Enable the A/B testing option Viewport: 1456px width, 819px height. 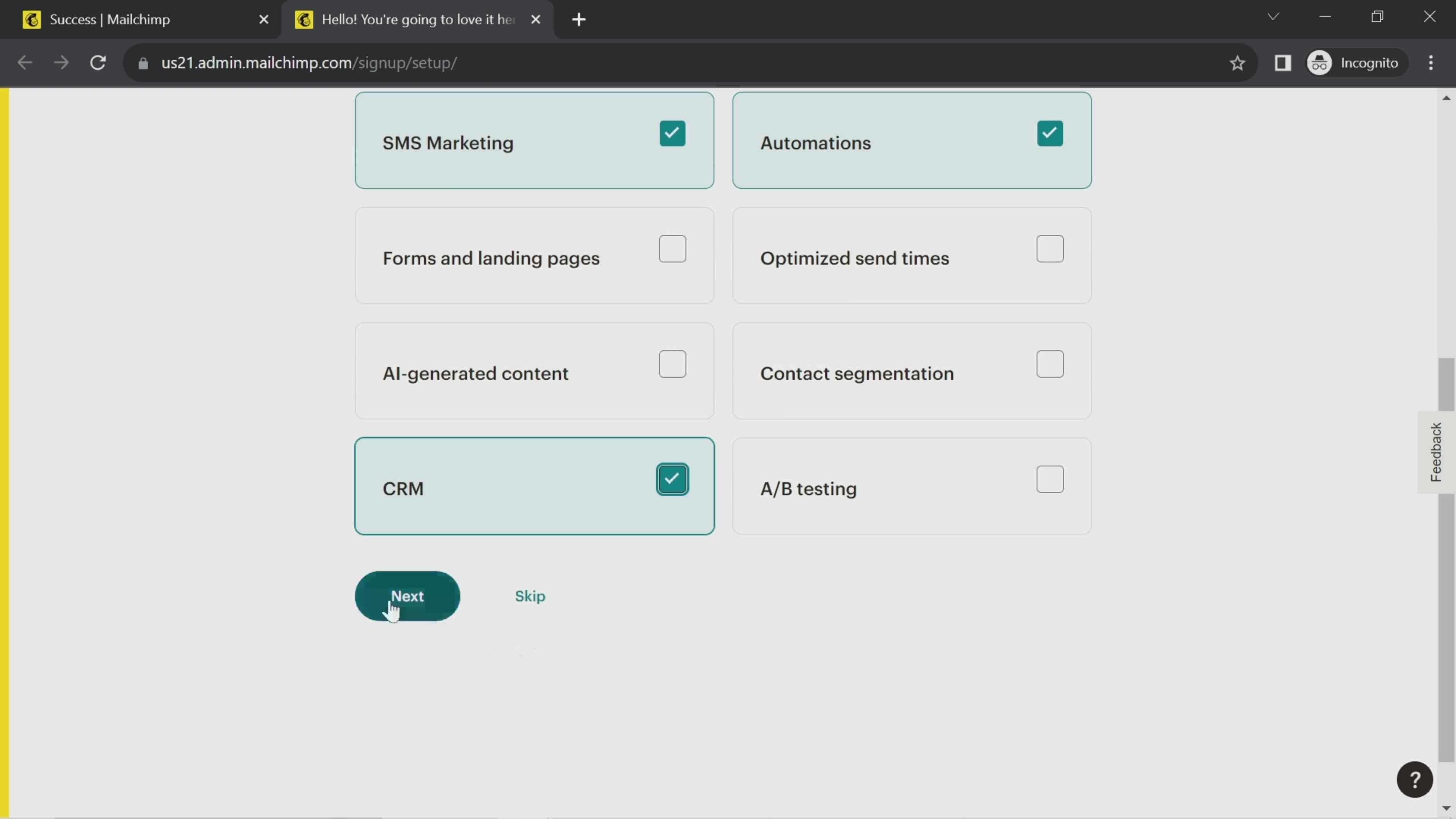[x=1050, y=479]
